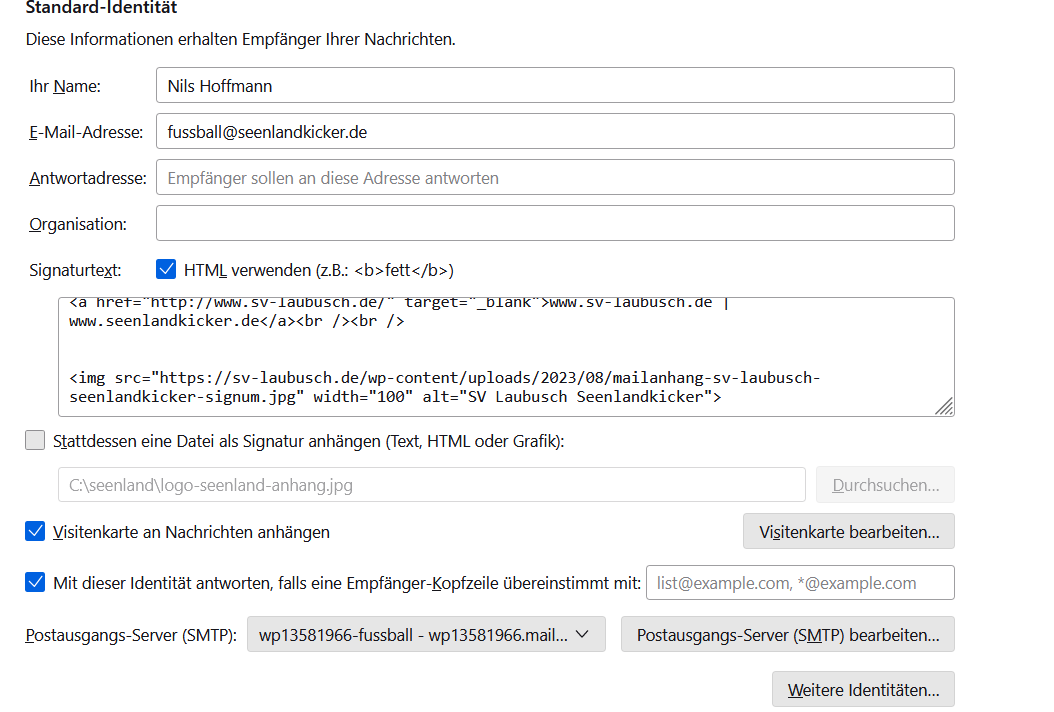
Task: Uncheck Visitenkarte an Nachrichten anhängen
Action: pyautogui.click(x=35, y=532)
